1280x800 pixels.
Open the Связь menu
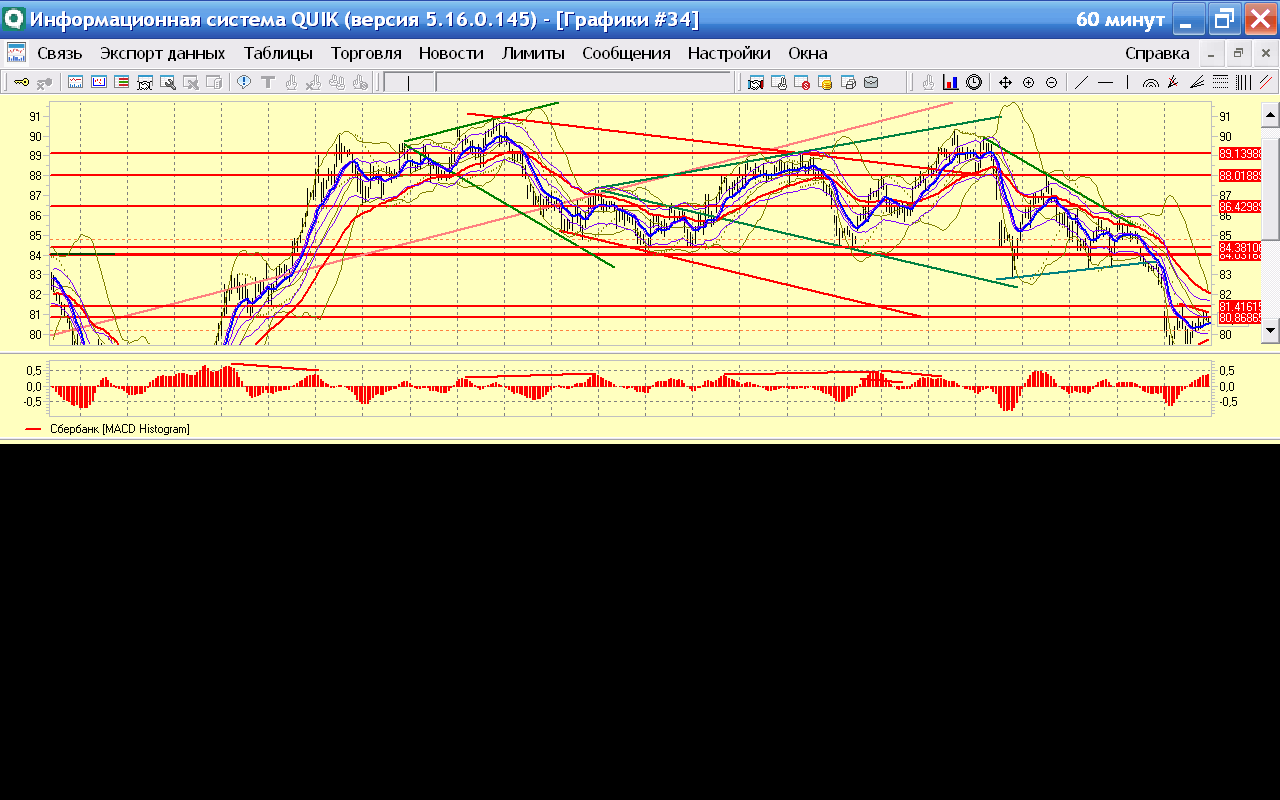[60, 53]
